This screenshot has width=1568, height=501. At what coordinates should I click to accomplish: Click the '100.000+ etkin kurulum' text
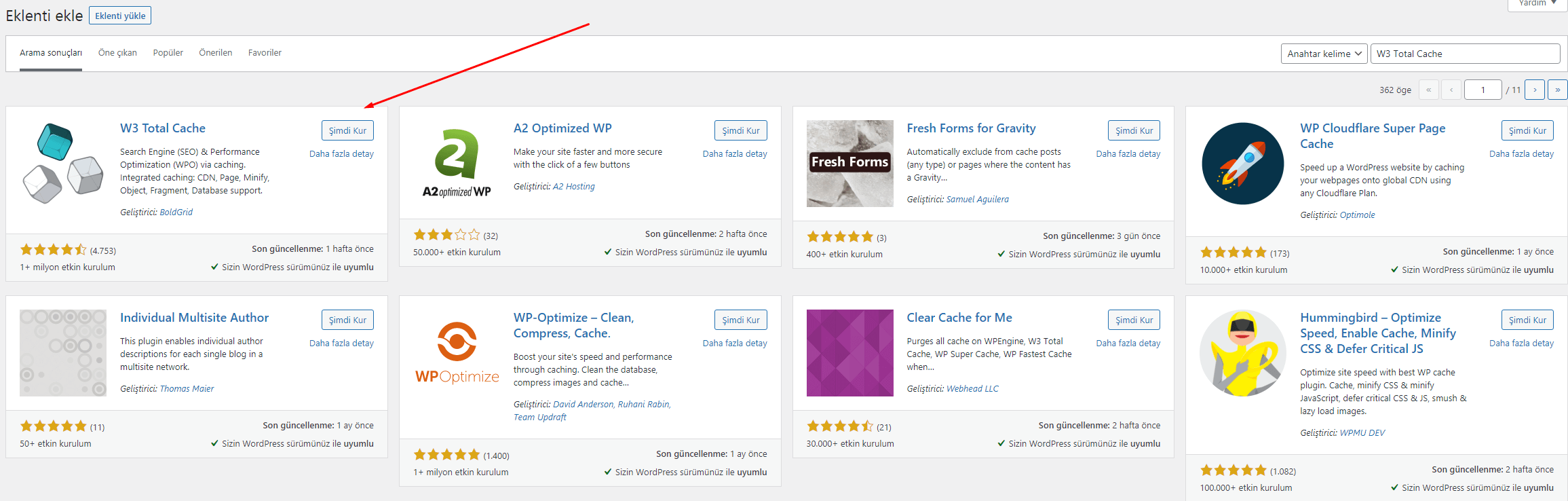point(1246,488)
